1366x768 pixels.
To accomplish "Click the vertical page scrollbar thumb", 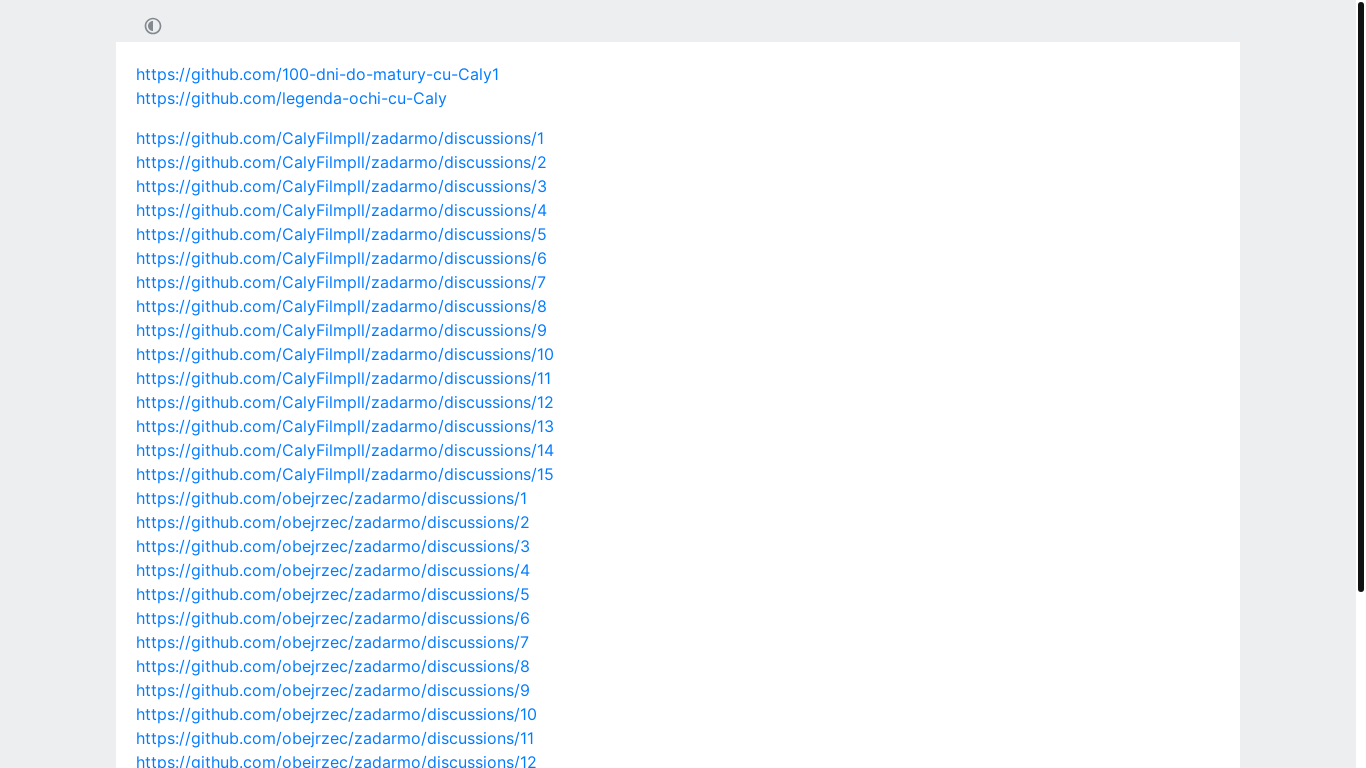I will coord(1361,297).
